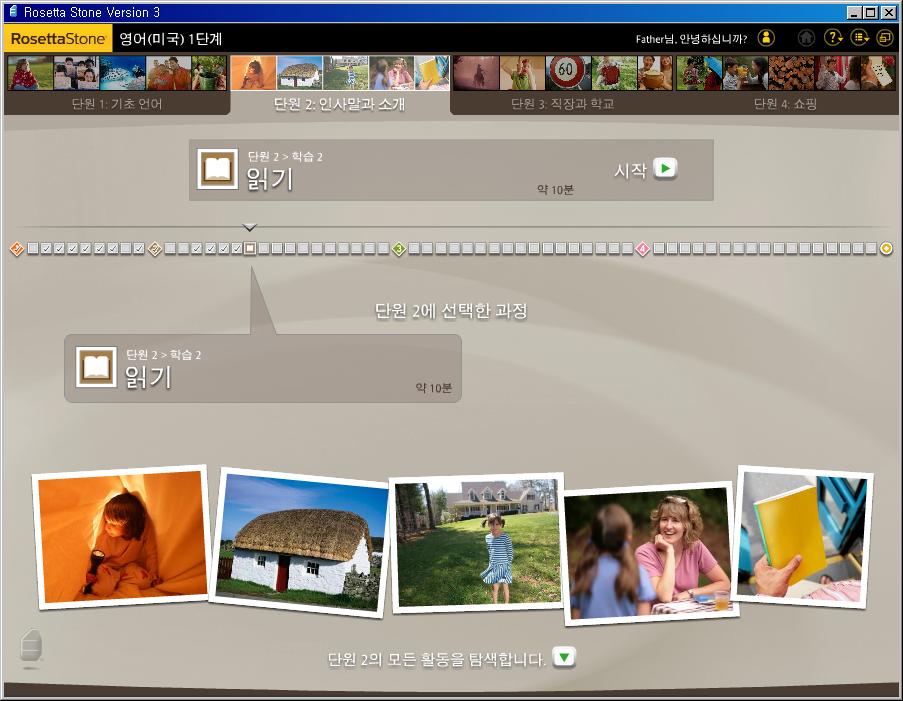Click the box just before pink unit 4 marker
The image size is (903, 701).
click(x=628, y=248)
